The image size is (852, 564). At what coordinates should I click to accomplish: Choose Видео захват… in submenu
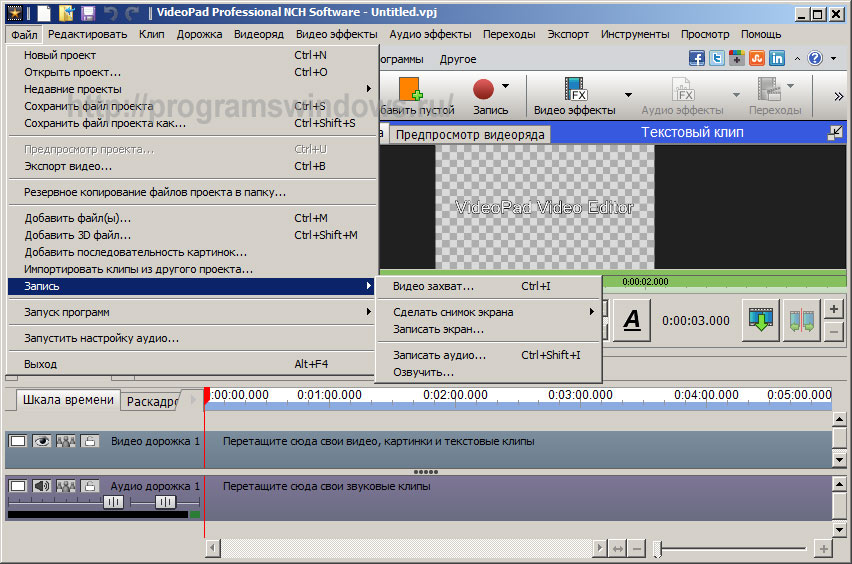[488, 286]
